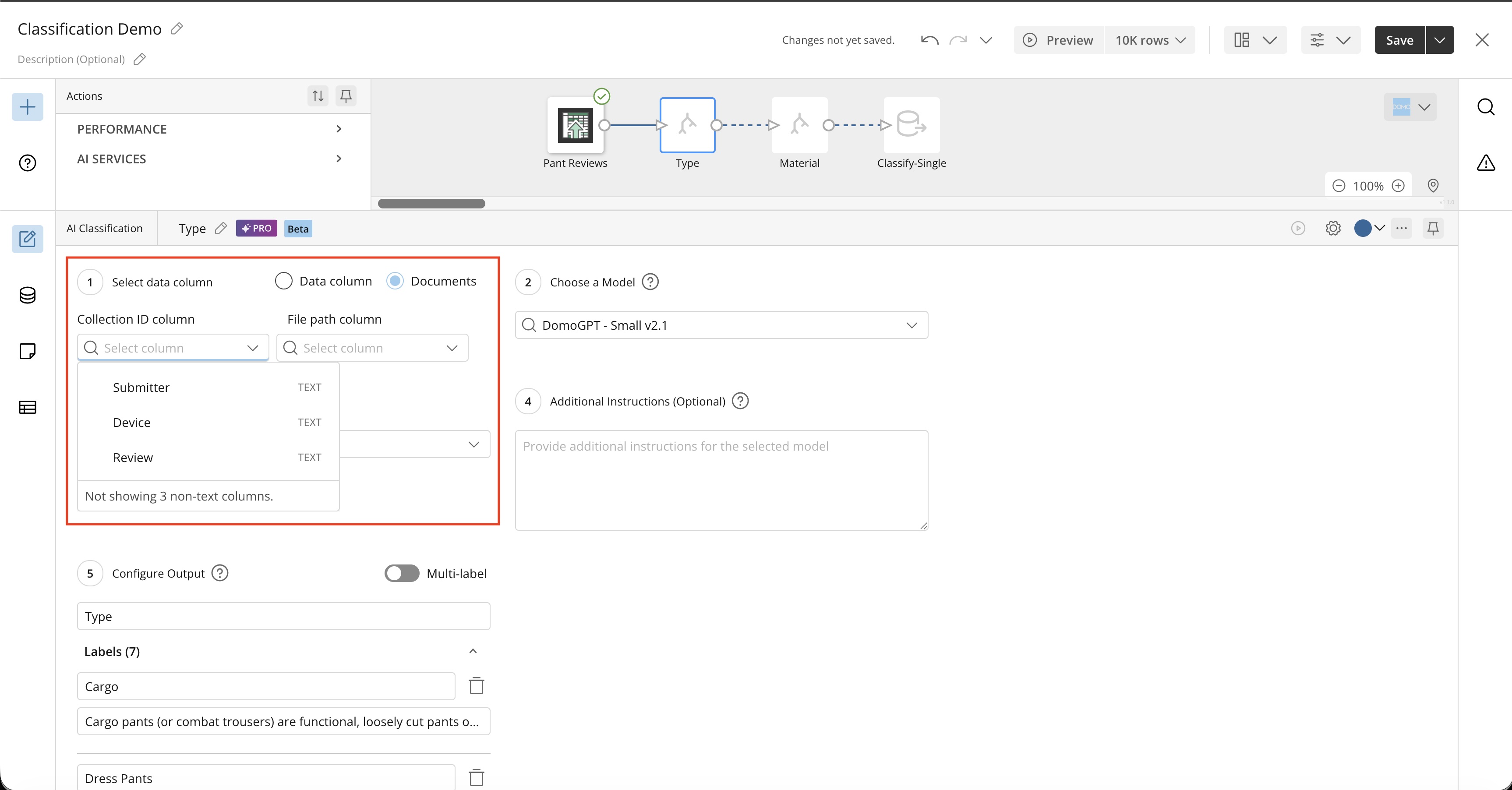1512x790 pixels.
Task: Open the undo history dropdown chevron
Action: point(986,40)
